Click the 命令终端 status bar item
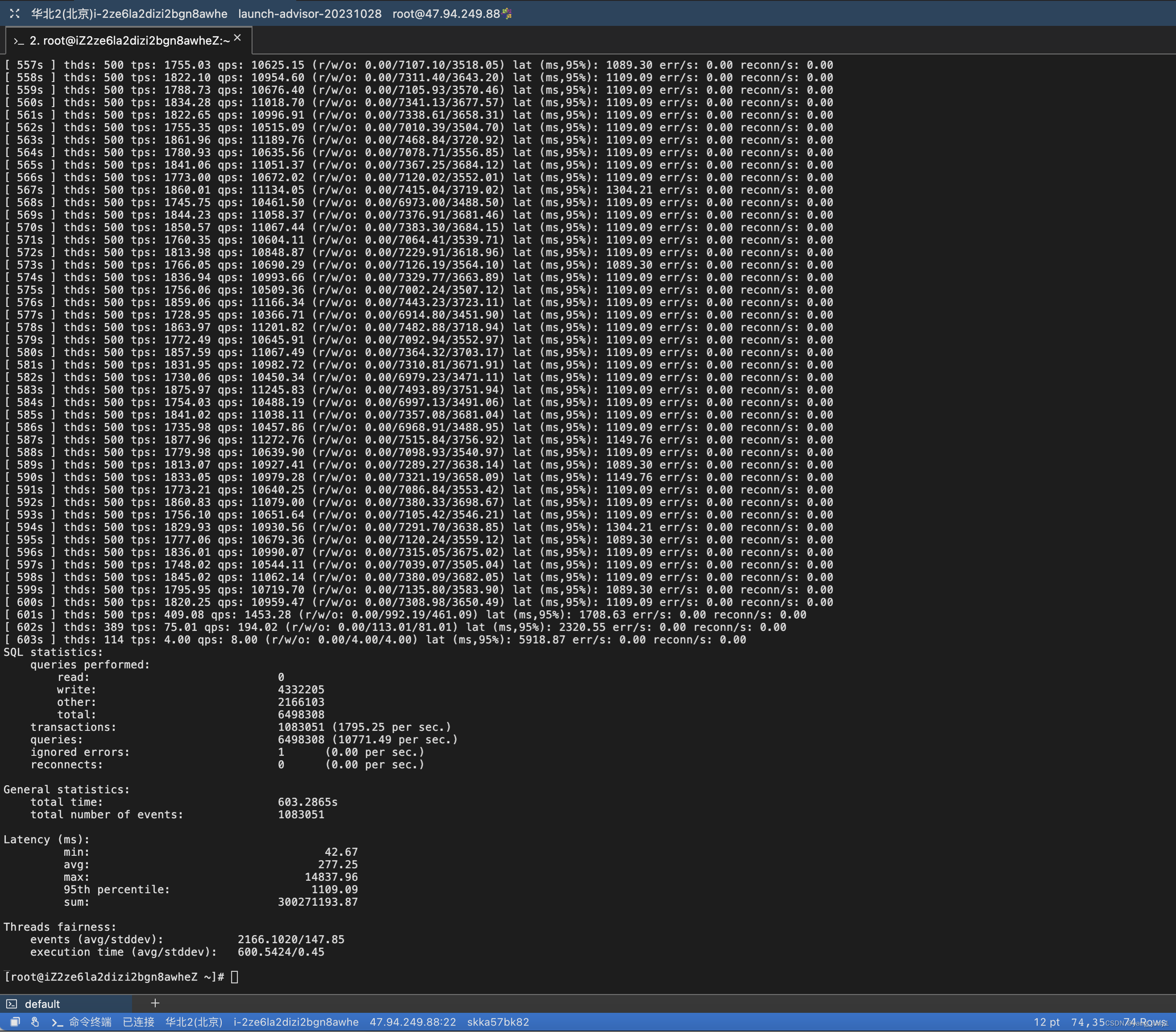The image size is (1176, 1032). (90, 1022)
